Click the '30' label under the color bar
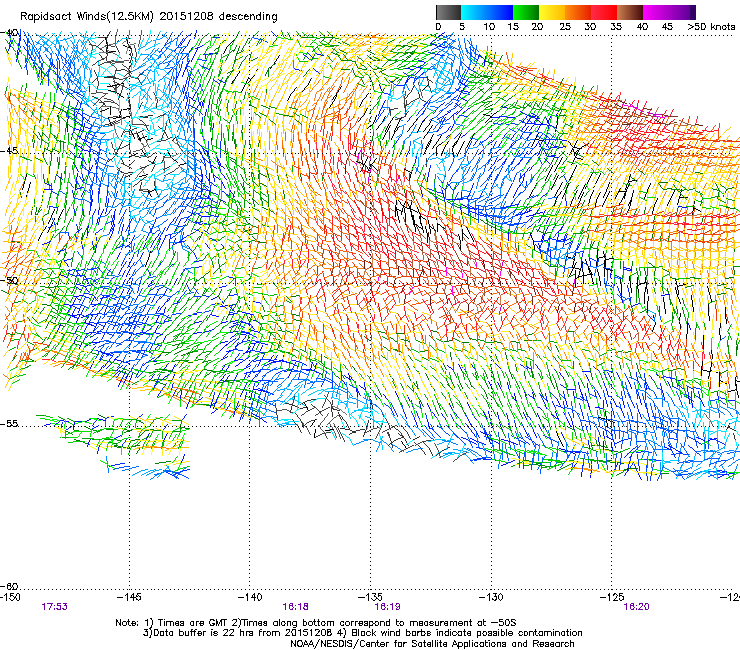Viewport: 740px width, 650px height. pos(590,27)
